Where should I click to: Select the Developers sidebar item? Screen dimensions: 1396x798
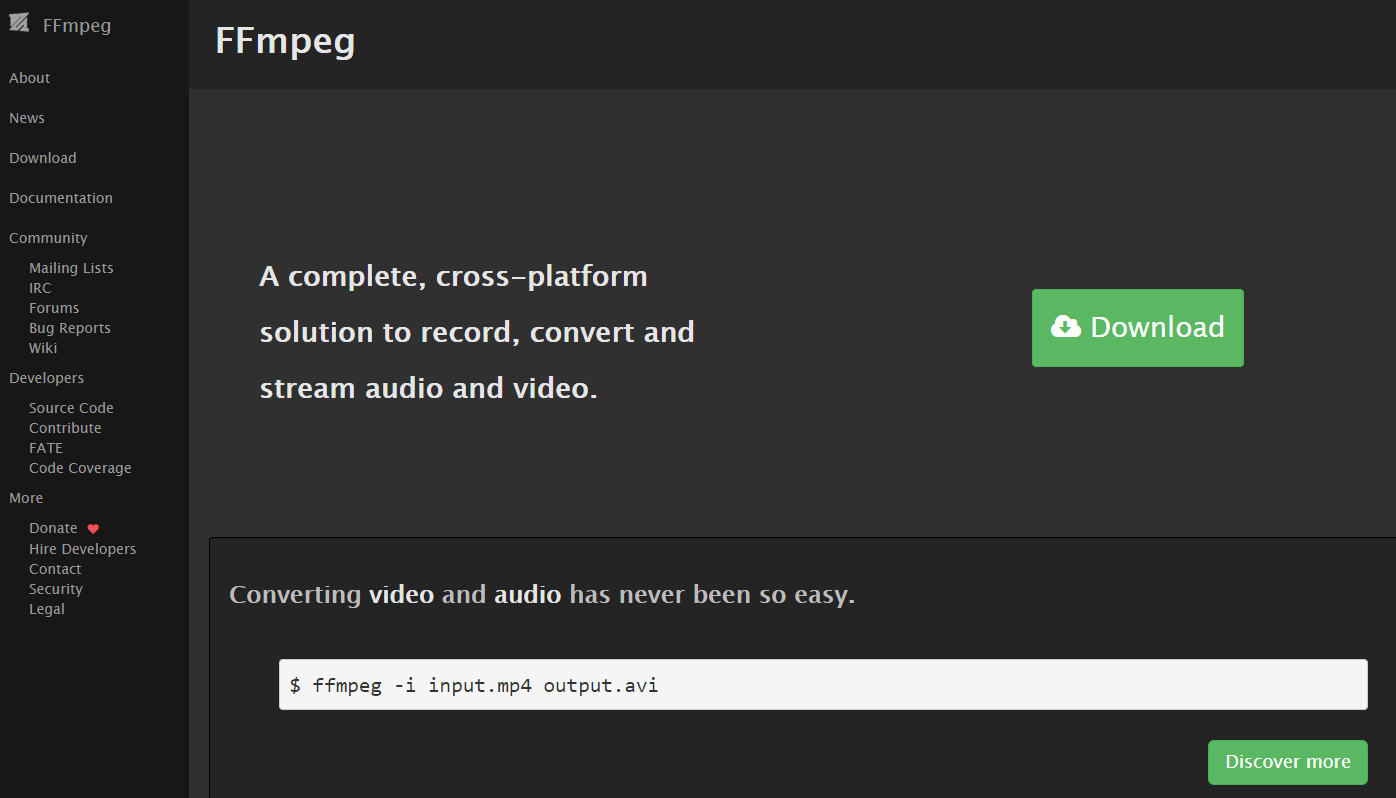click(x=47, y=378)
